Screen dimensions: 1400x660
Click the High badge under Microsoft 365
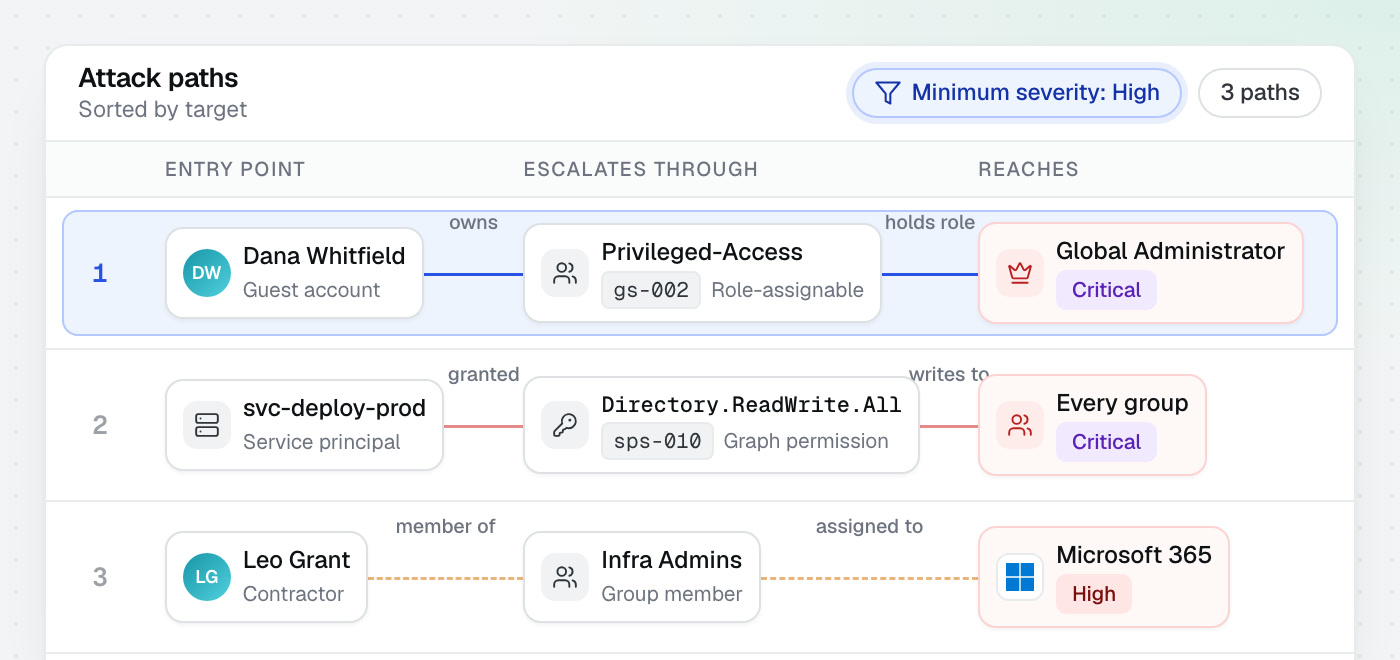point(1093,594)
